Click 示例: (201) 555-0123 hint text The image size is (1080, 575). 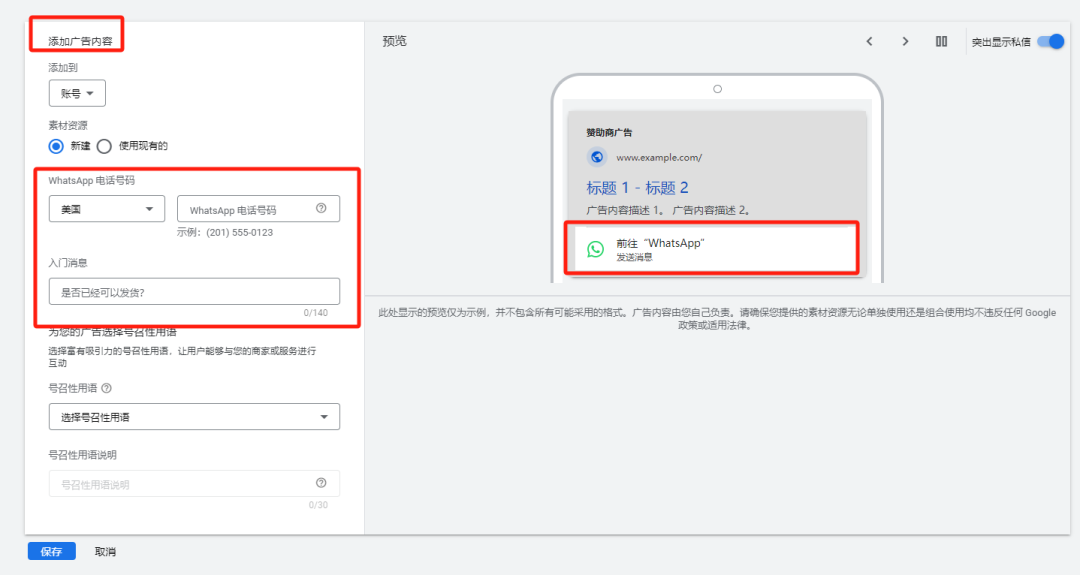[x=225, y=233]
